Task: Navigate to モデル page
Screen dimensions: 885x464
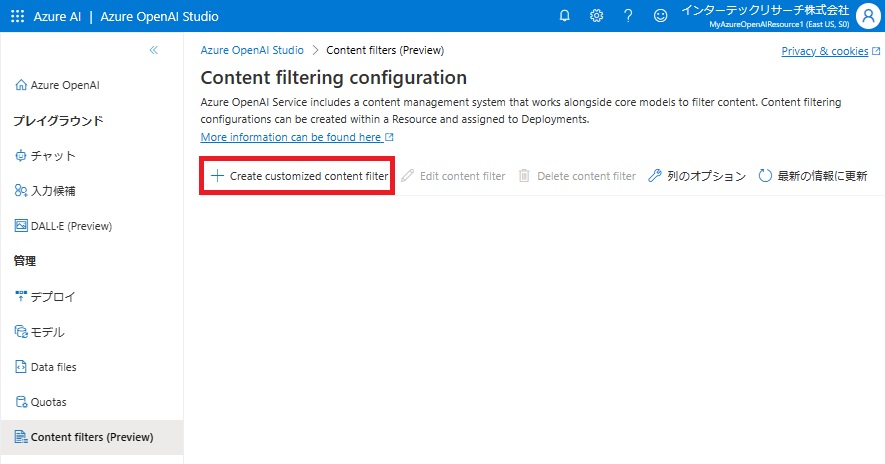Action: click(x=48, y=332)
